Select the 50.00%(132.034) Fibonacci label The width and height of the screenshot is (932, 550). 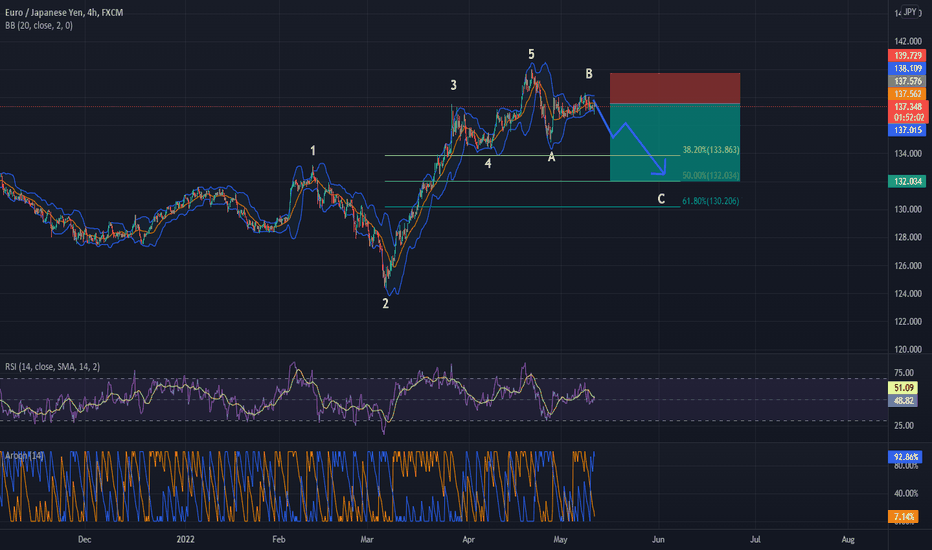tap(711, 175)
